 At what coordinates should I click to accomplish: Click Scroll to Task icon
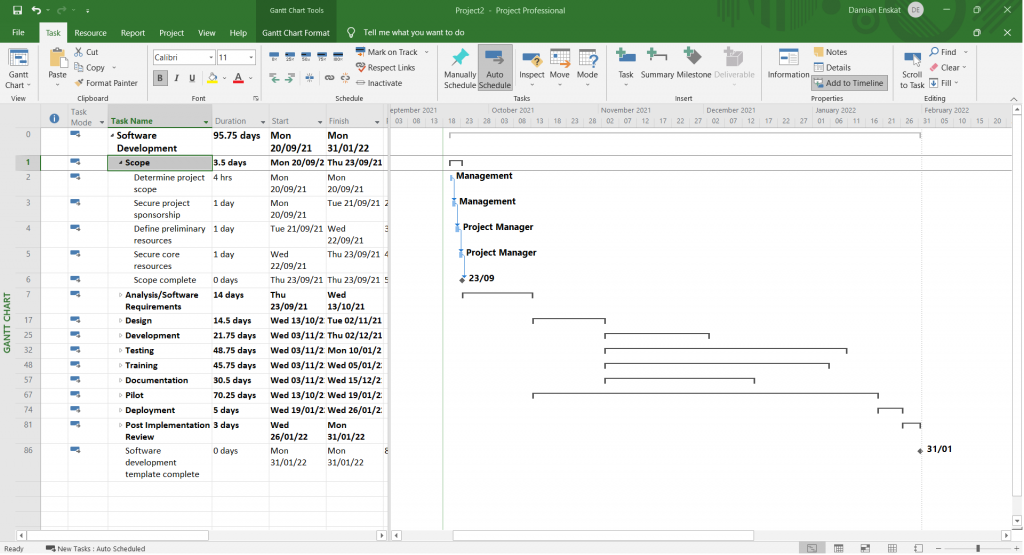click(912, 60)
